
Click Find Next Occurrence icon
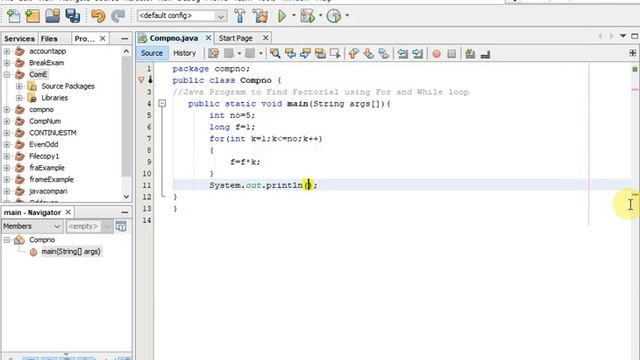point(305,53)
